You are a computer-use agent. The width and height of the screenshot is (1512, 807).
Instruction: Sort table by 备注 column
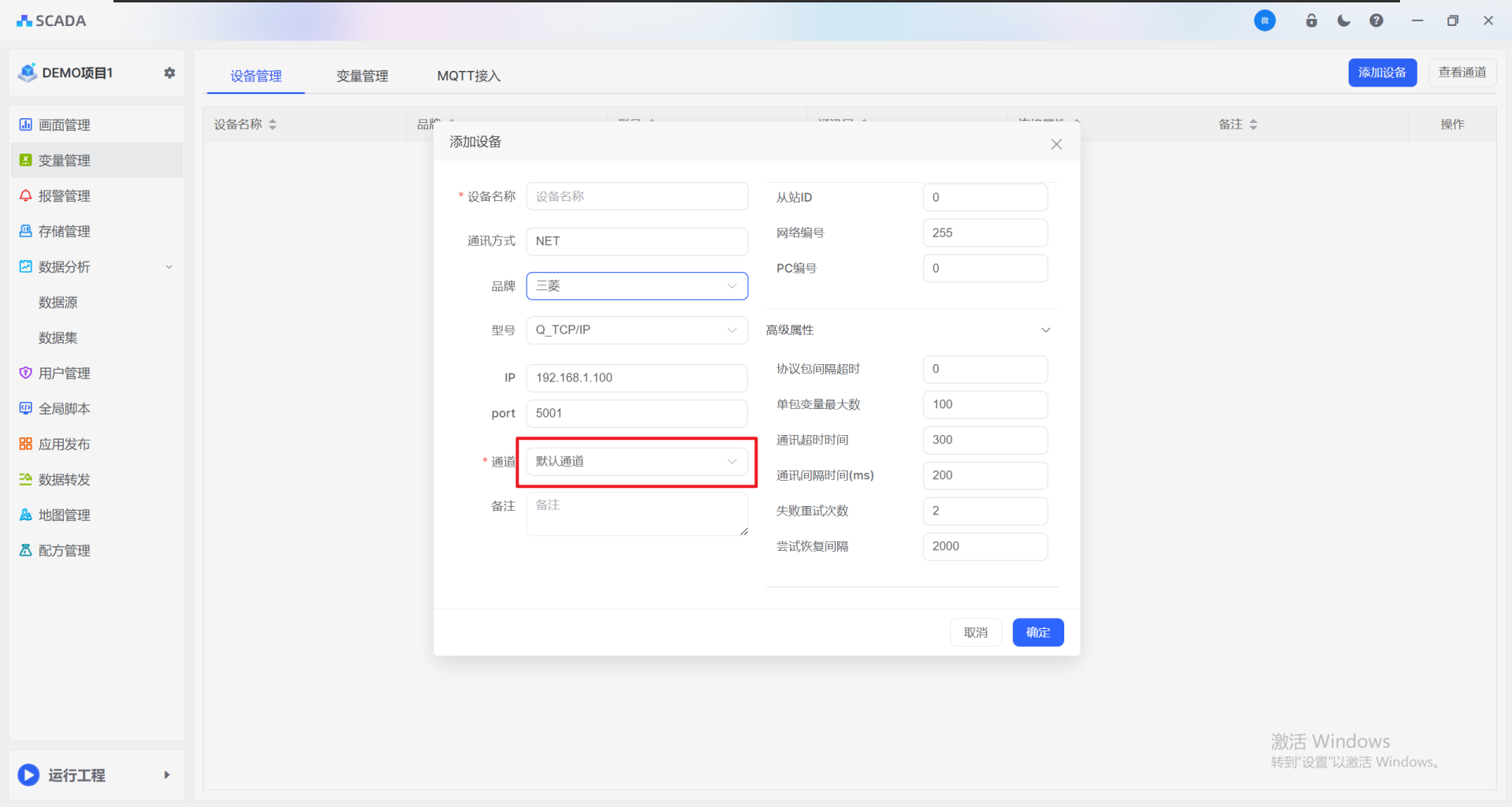pos(1253,125)
